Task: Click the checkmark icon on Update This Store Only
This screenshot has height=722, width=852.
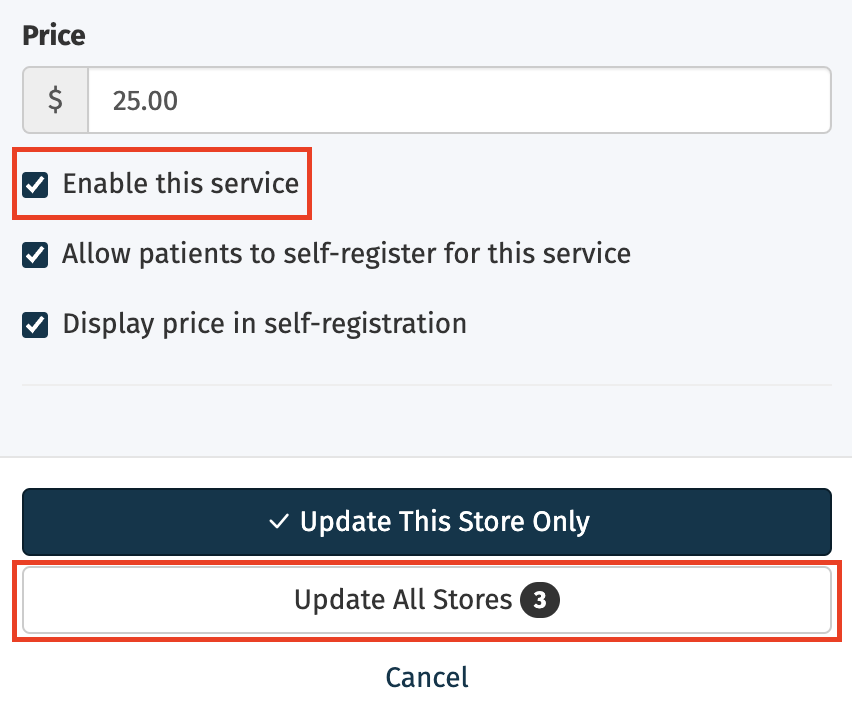Action: tap(279, 522)
